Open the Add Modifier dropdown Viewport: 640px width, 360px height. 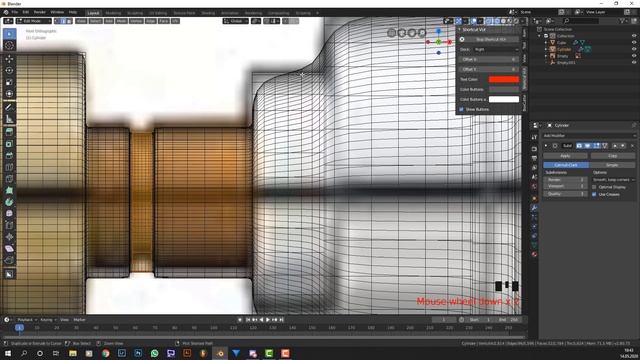pyautogui.click(x=589, y=136)
